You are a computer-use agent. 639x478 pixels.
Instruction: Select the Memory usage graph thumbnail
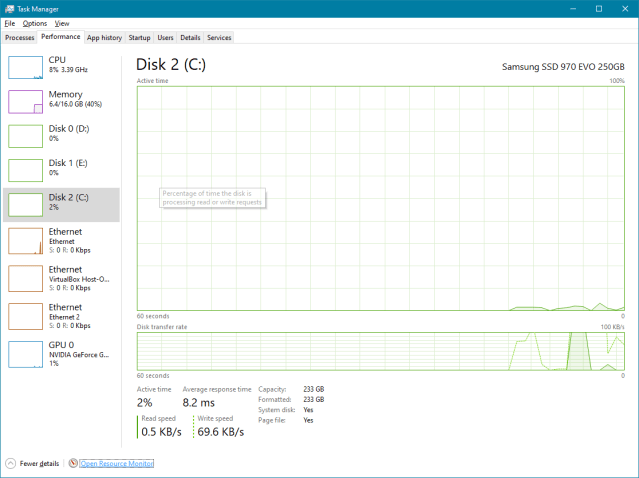[26, 102]
